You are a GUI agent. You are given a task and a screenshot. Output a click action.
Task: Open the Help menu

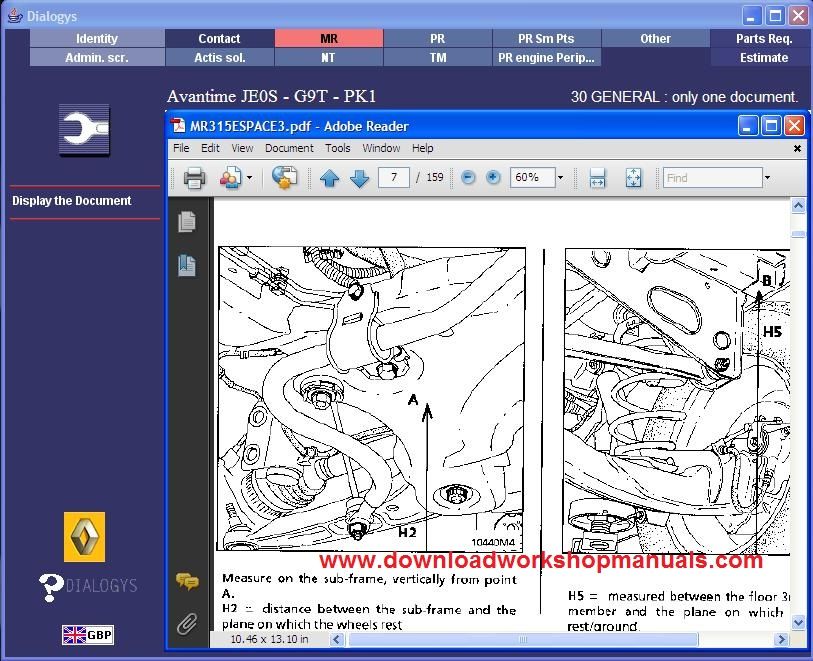pos(423,148)
